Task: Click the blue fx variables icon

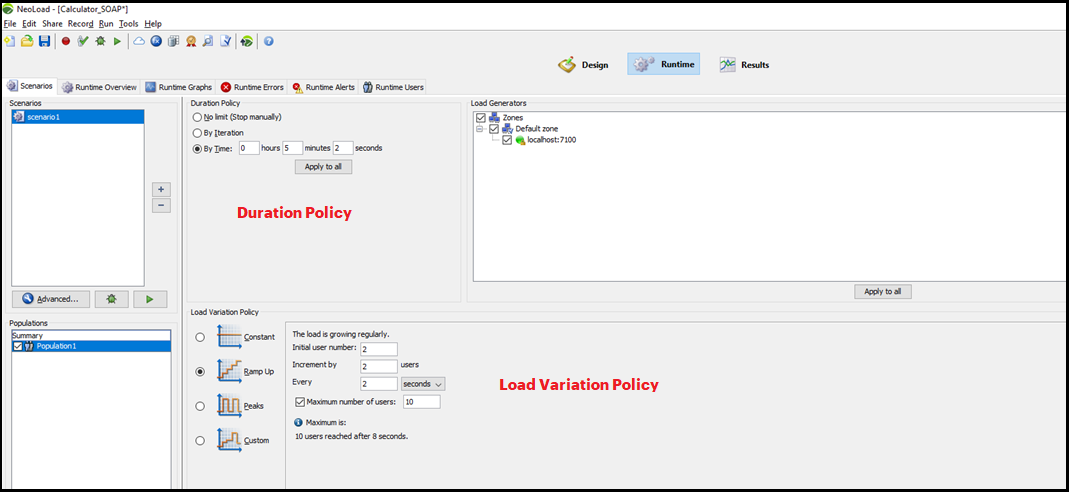Action: coord(156,42)
